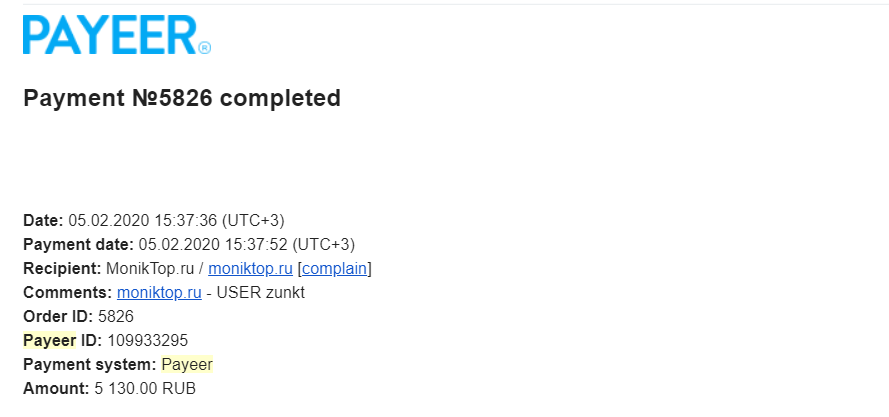Click the bold "Amount:" label
This screenshot has height=417, width=889.
coord(54,388)
